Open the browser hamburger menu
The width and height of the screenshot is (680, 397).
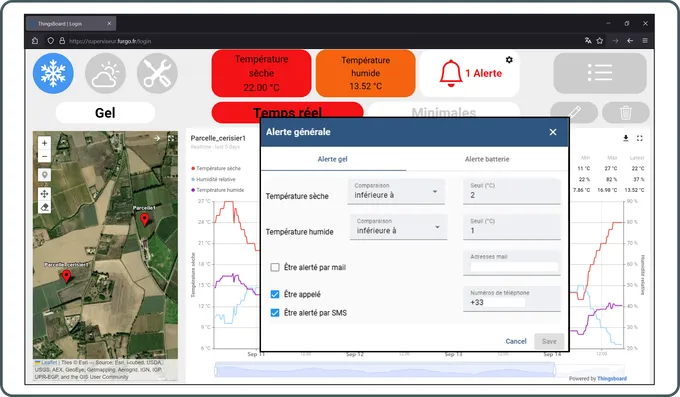(645, 41)
